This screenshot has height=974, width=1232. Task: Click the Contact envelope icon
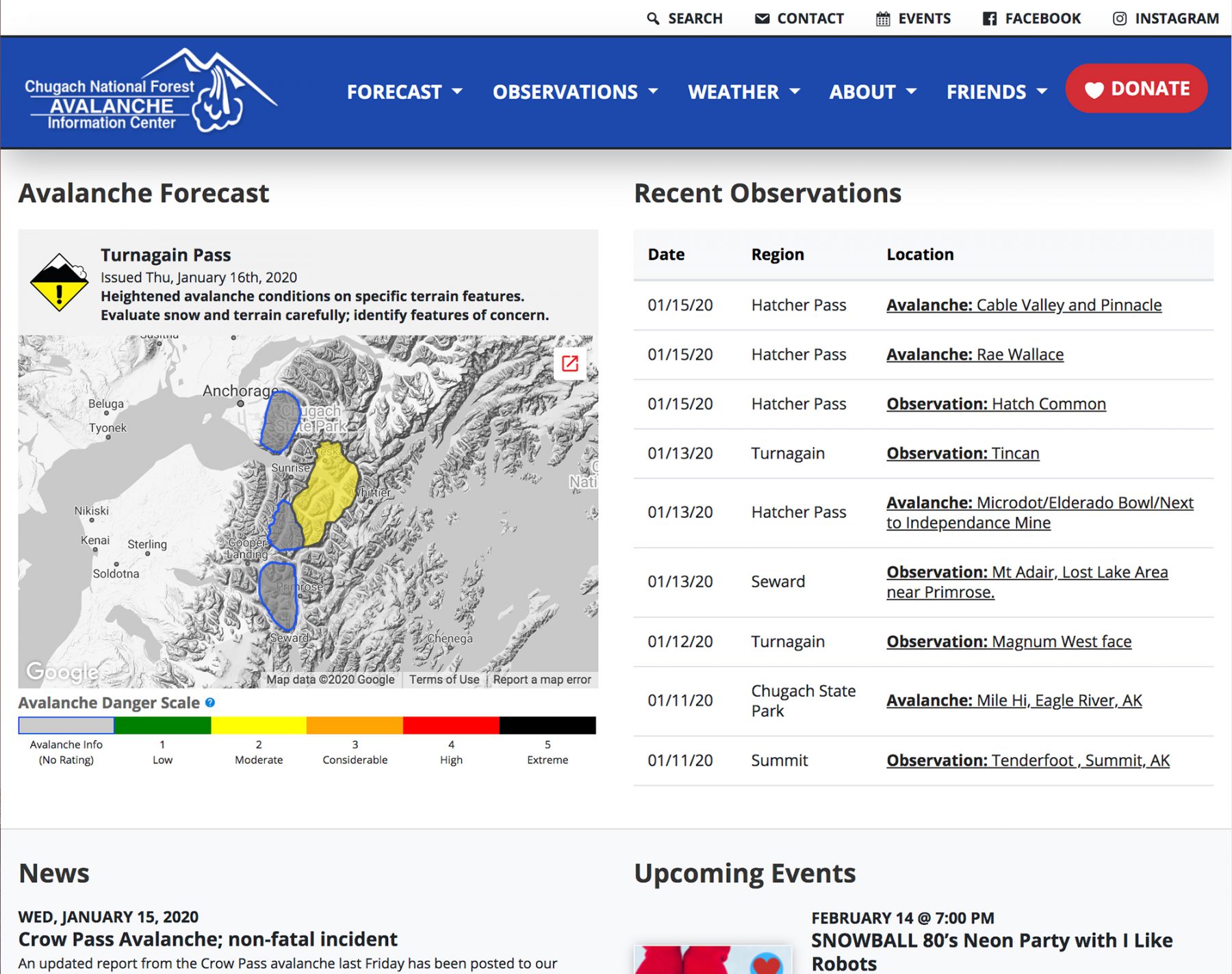(762, 18)
